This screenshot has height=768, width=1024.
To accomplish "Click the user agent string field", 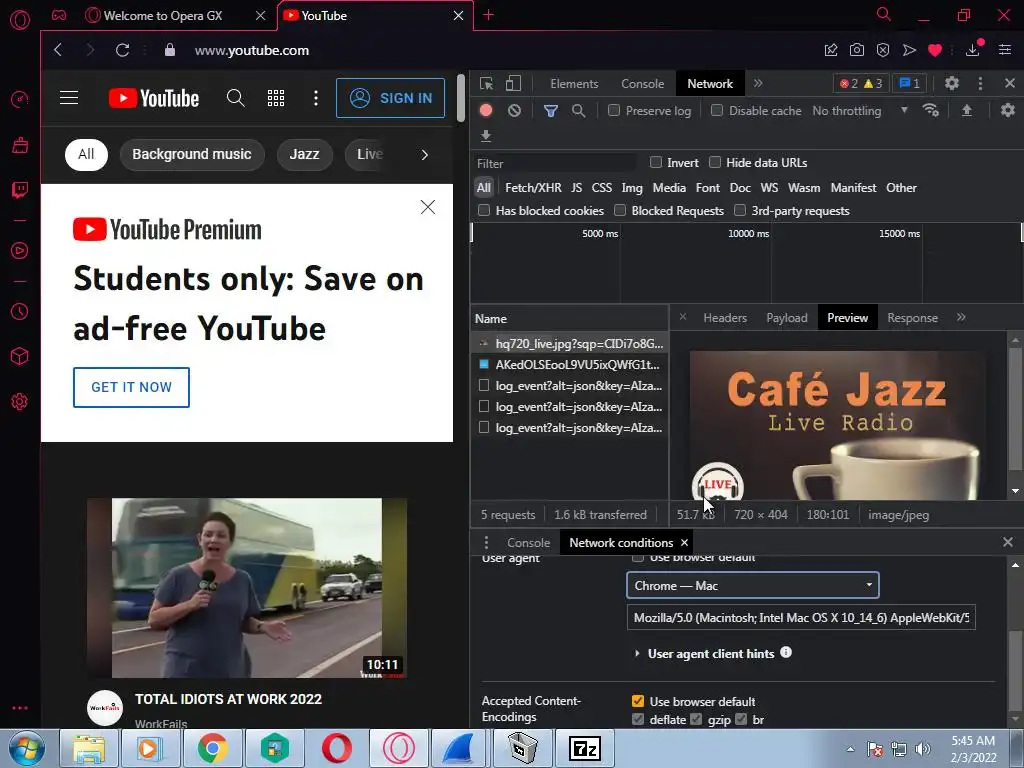I will point(801,617).
